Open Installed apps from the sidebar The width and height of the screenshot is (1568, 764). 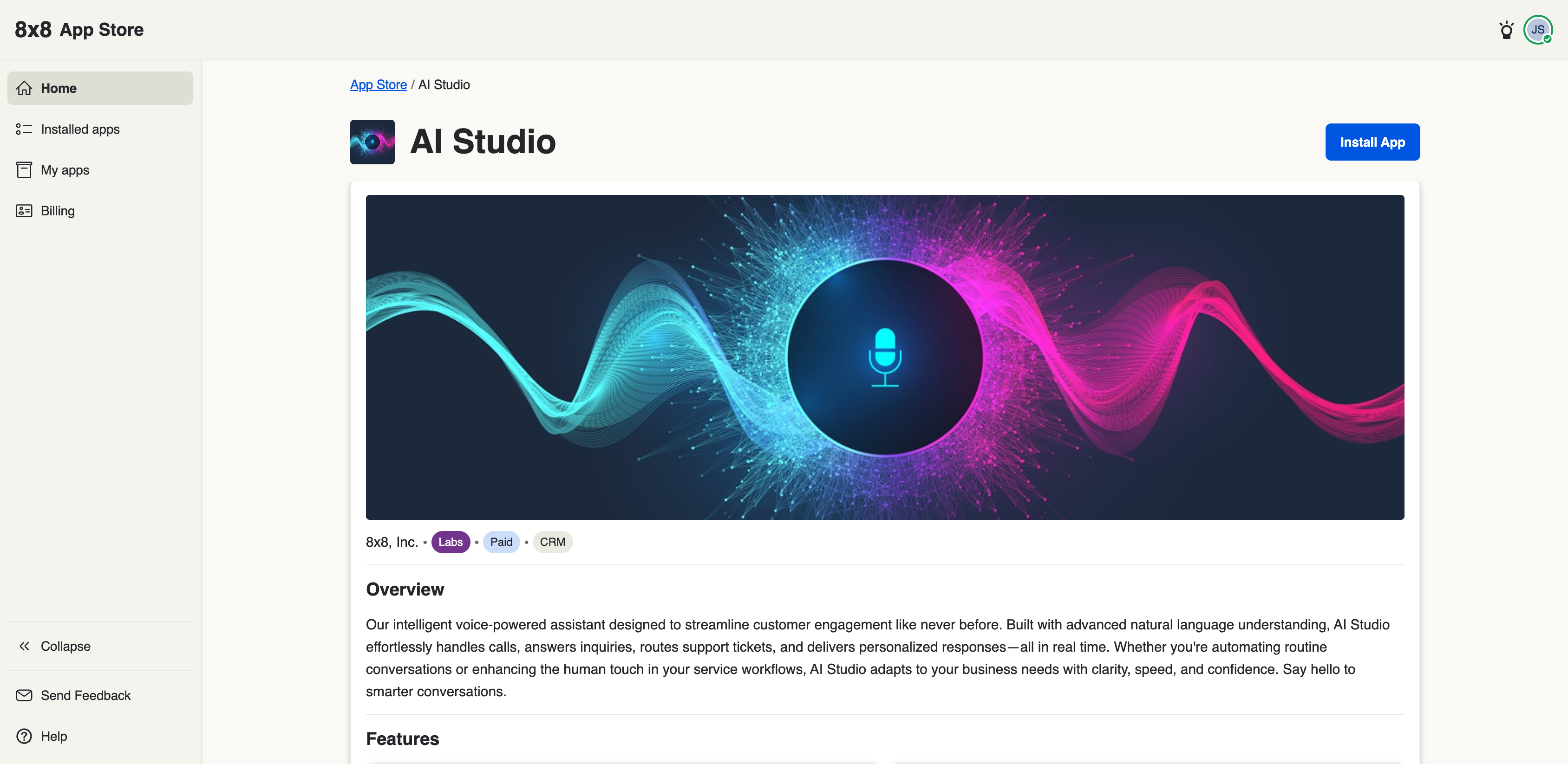tap(100, 129)
